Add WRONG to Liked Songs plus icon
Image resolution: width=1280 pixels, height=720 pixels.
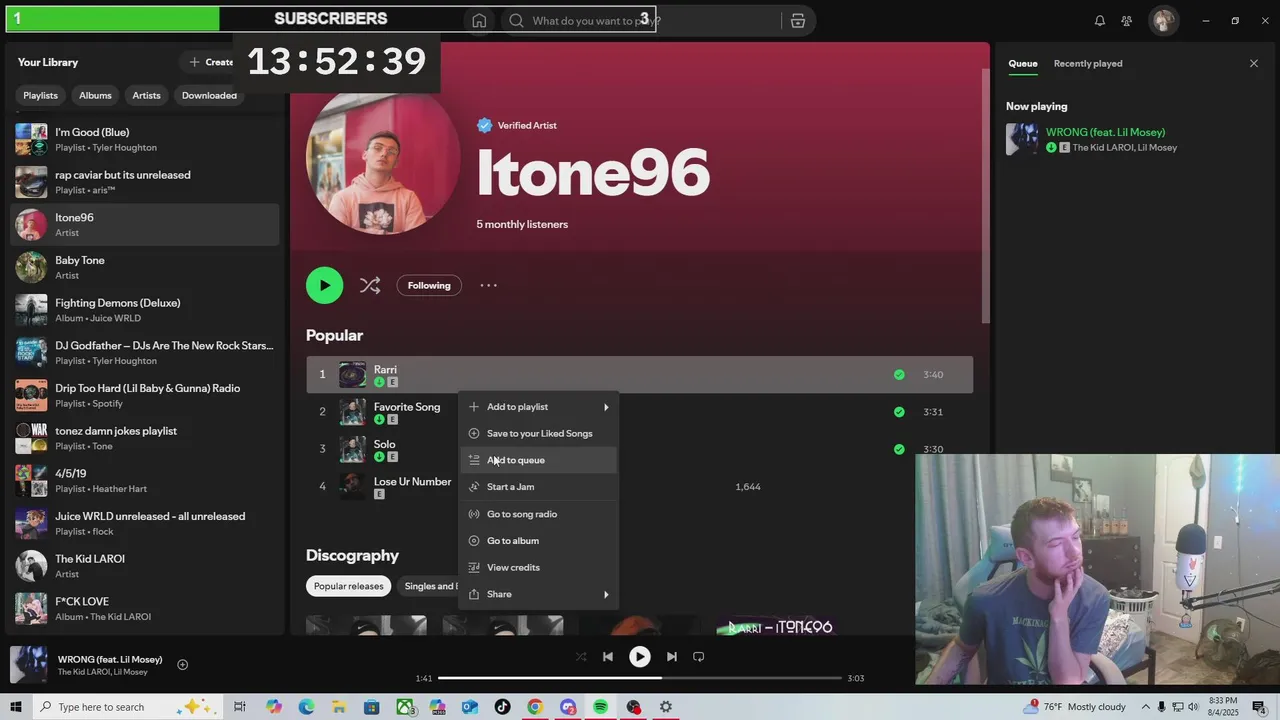click(x=182, y=665)
